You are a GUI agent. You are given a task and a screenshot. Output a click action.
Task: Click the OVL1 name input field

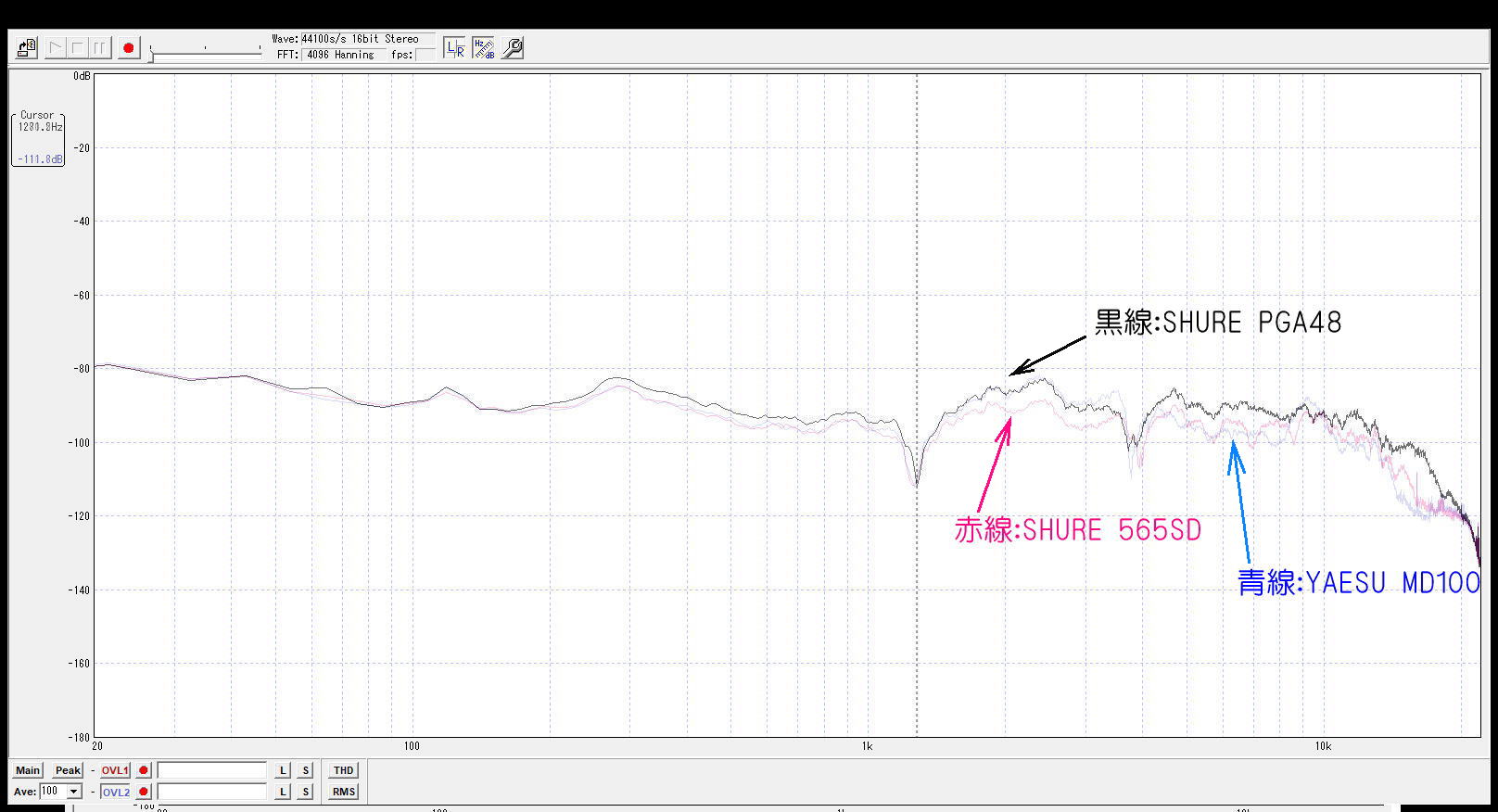click(212, 770)
